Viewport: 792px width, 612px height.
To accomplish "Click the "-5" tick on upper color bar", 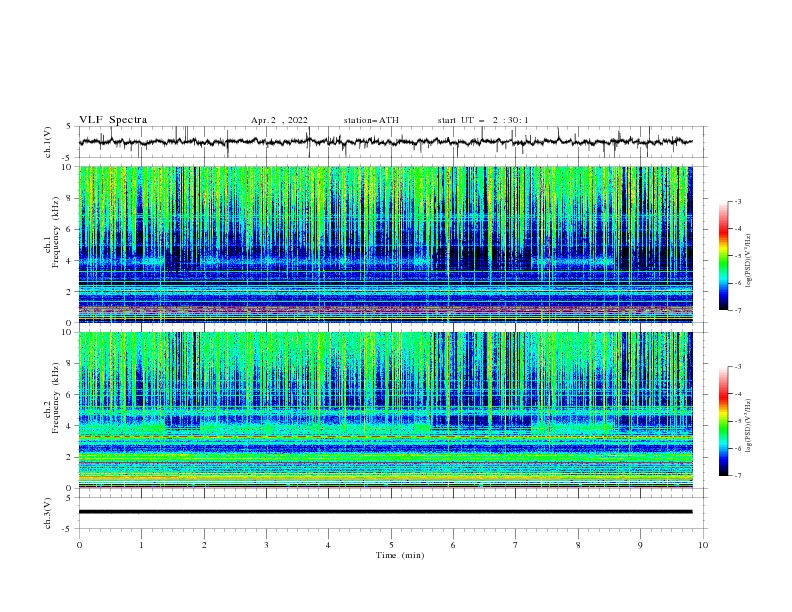I will 738,256.
